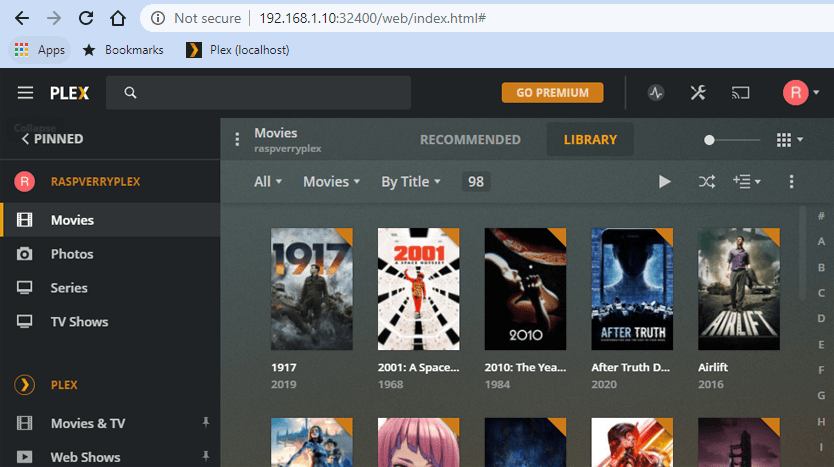The image size is (834, 467).
Task: Click the 1917 title text
Action: [x=284, y=368]
